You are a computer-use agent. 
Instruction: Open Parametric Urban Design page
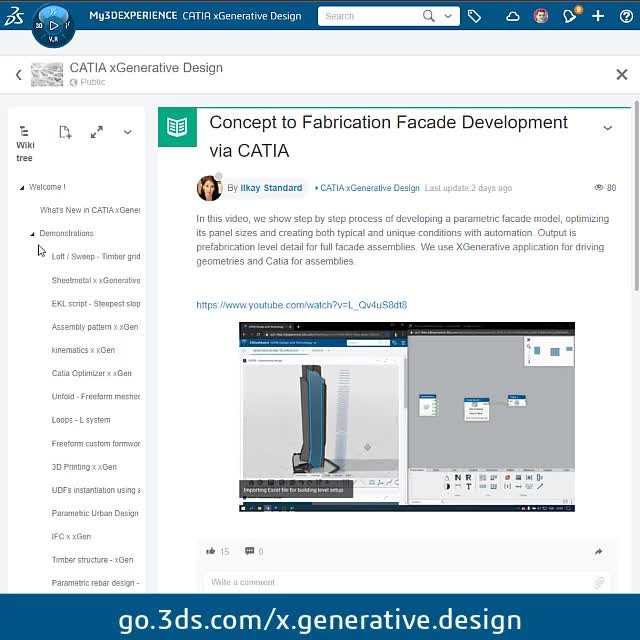[95, 513]
